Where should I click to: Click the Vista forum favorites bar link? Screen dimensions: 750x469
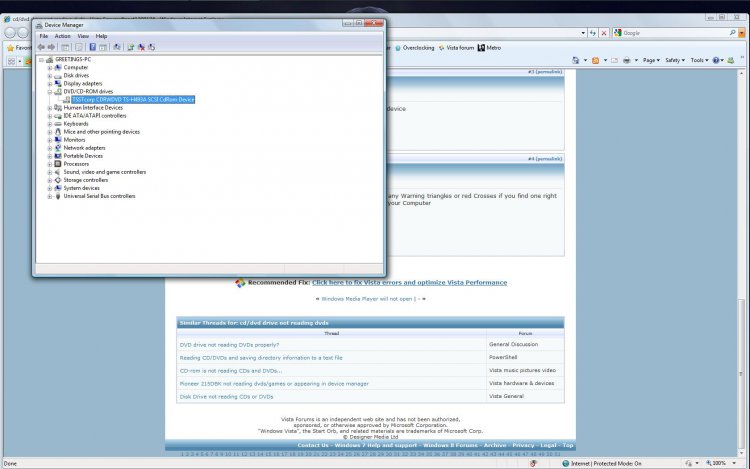pyautogui.click(x=456, y=48)
